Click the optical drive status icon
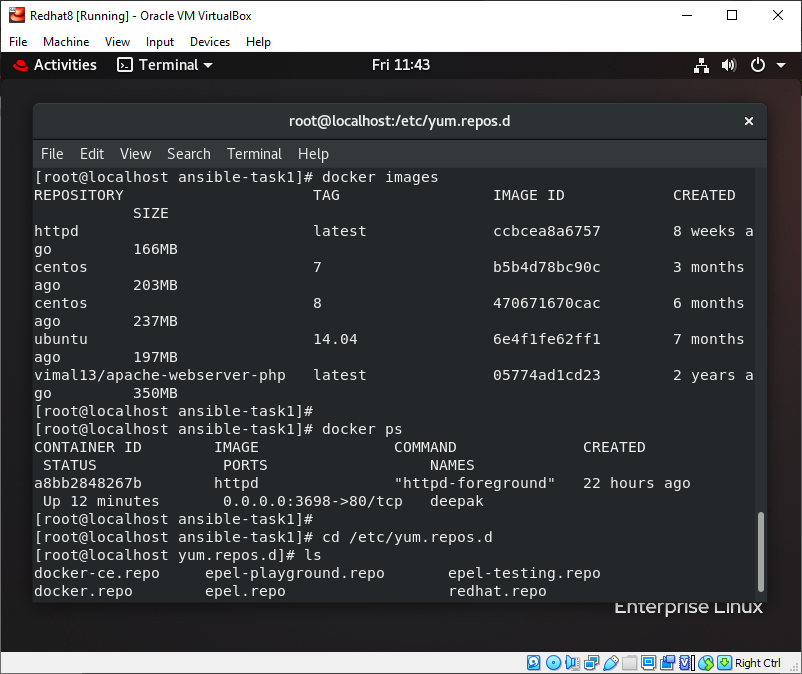The image size is (802, 674). pyautogui.click(x=554, y=662)
